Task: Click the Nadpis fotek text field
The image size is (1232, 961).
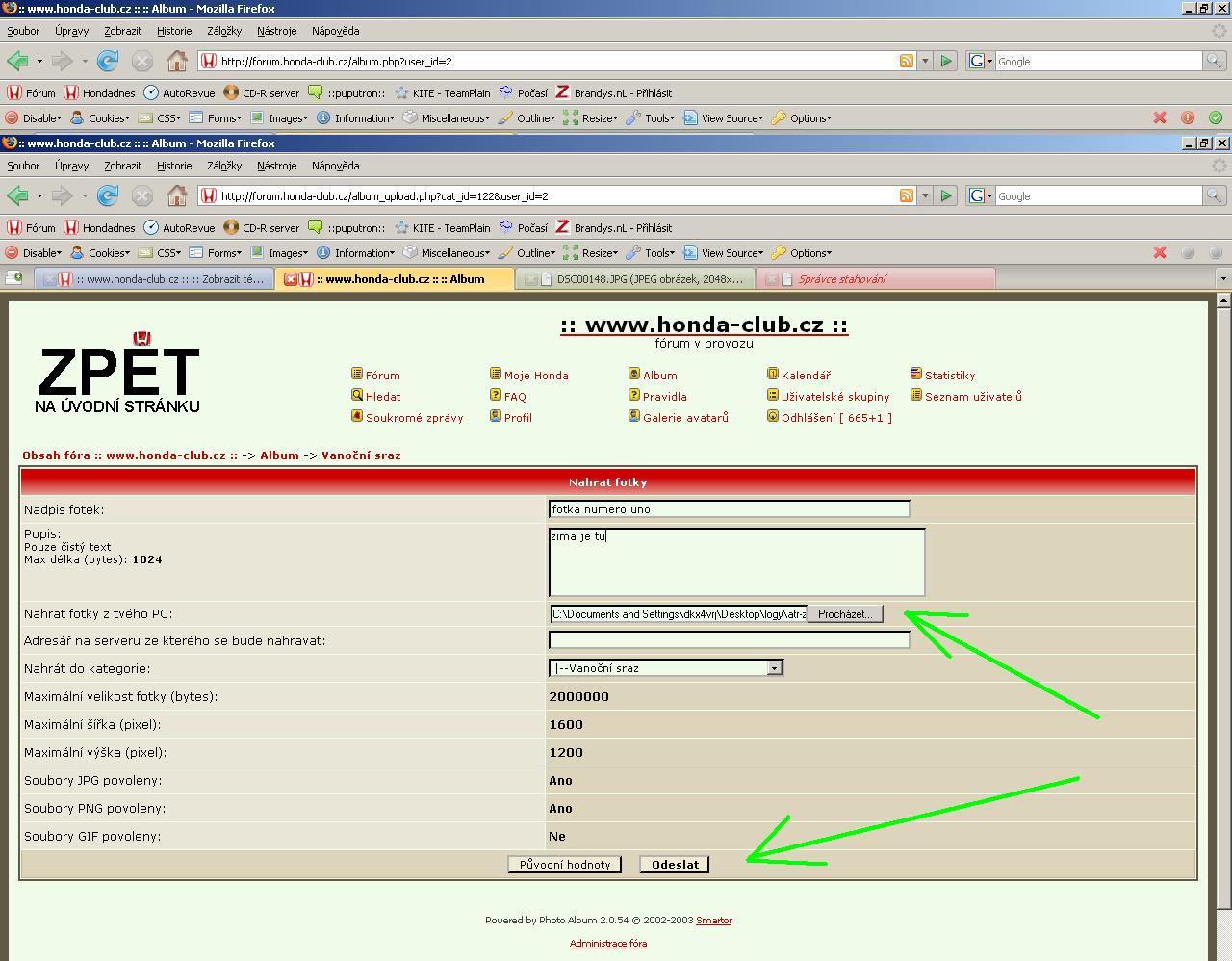Action: click(x=729, y=509)
